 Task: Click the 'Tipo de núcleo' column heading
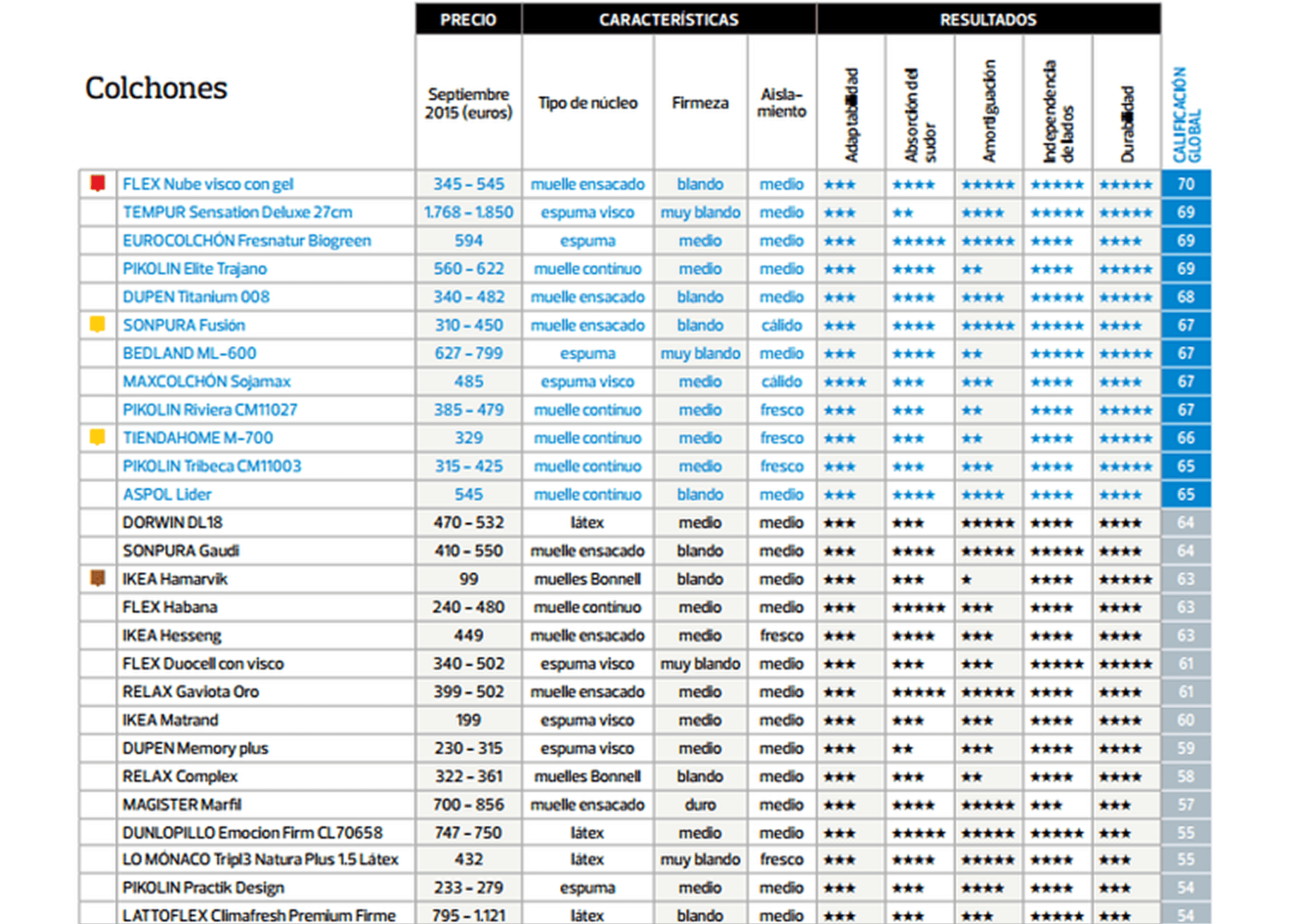[x=588, y=103]
